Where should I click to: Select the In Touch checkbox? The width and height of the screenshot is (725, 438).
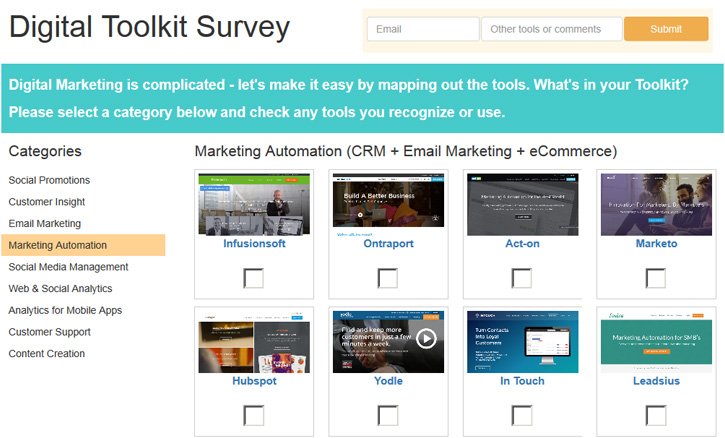tap(522, 415)
